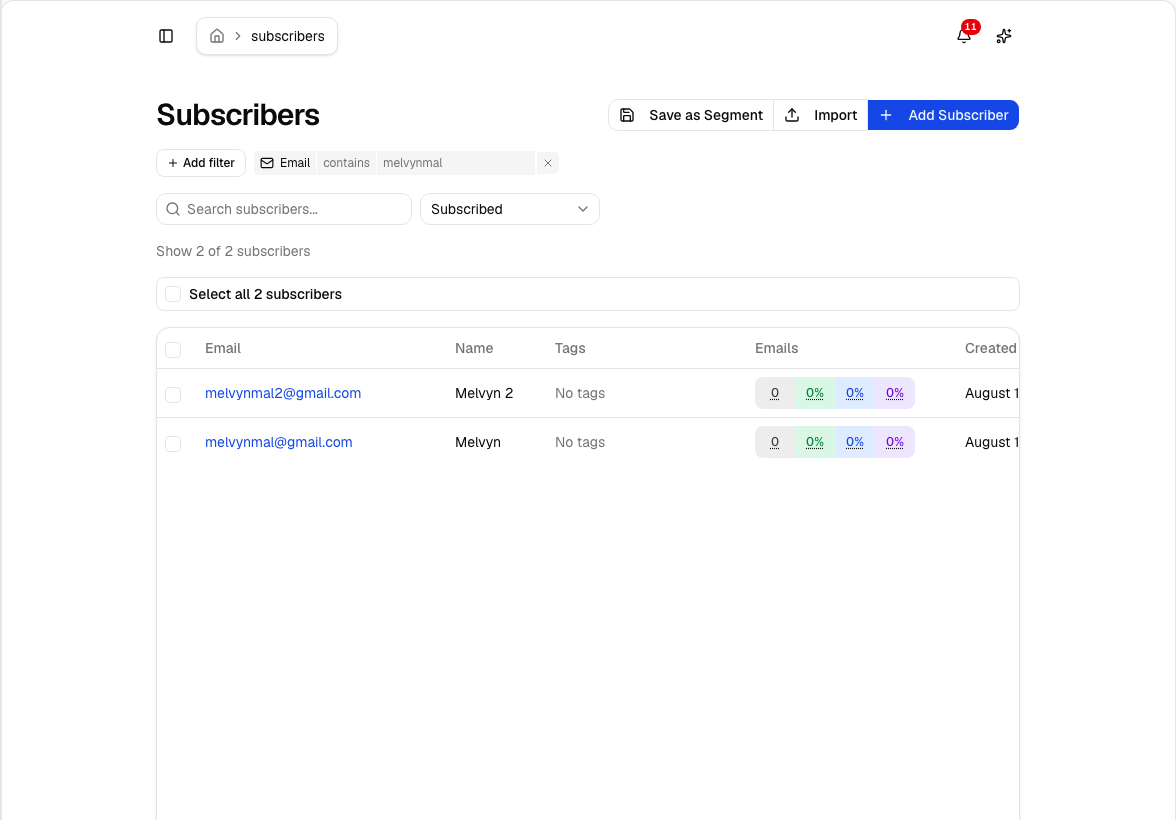Image resolution: width=1176 pixels, height=820 pixels.
Task: Click the name cell 'Melvyn 2'
Action: 484,393
